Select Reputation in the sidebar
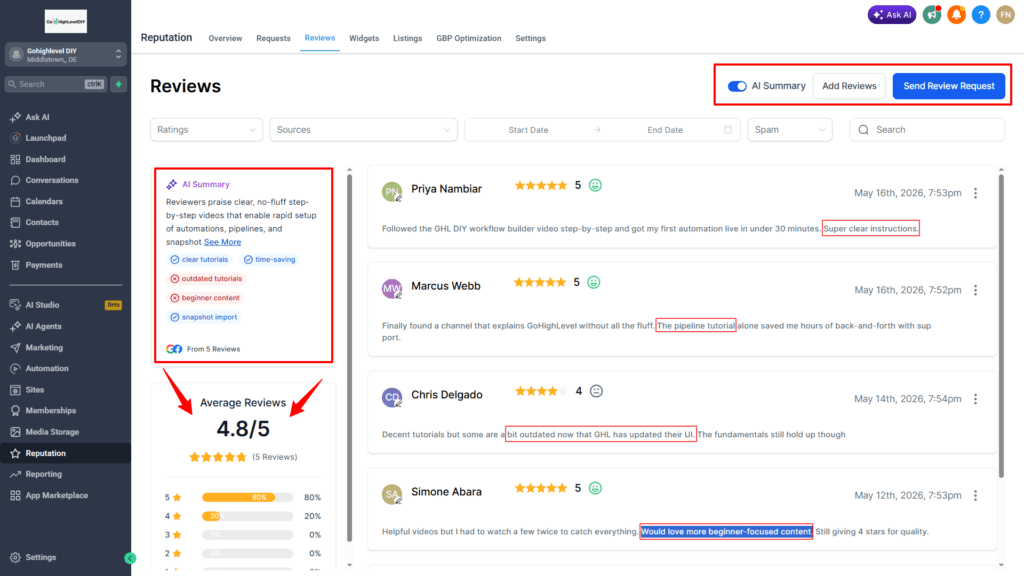The image size is (1024, 576). tap(65, 453)
